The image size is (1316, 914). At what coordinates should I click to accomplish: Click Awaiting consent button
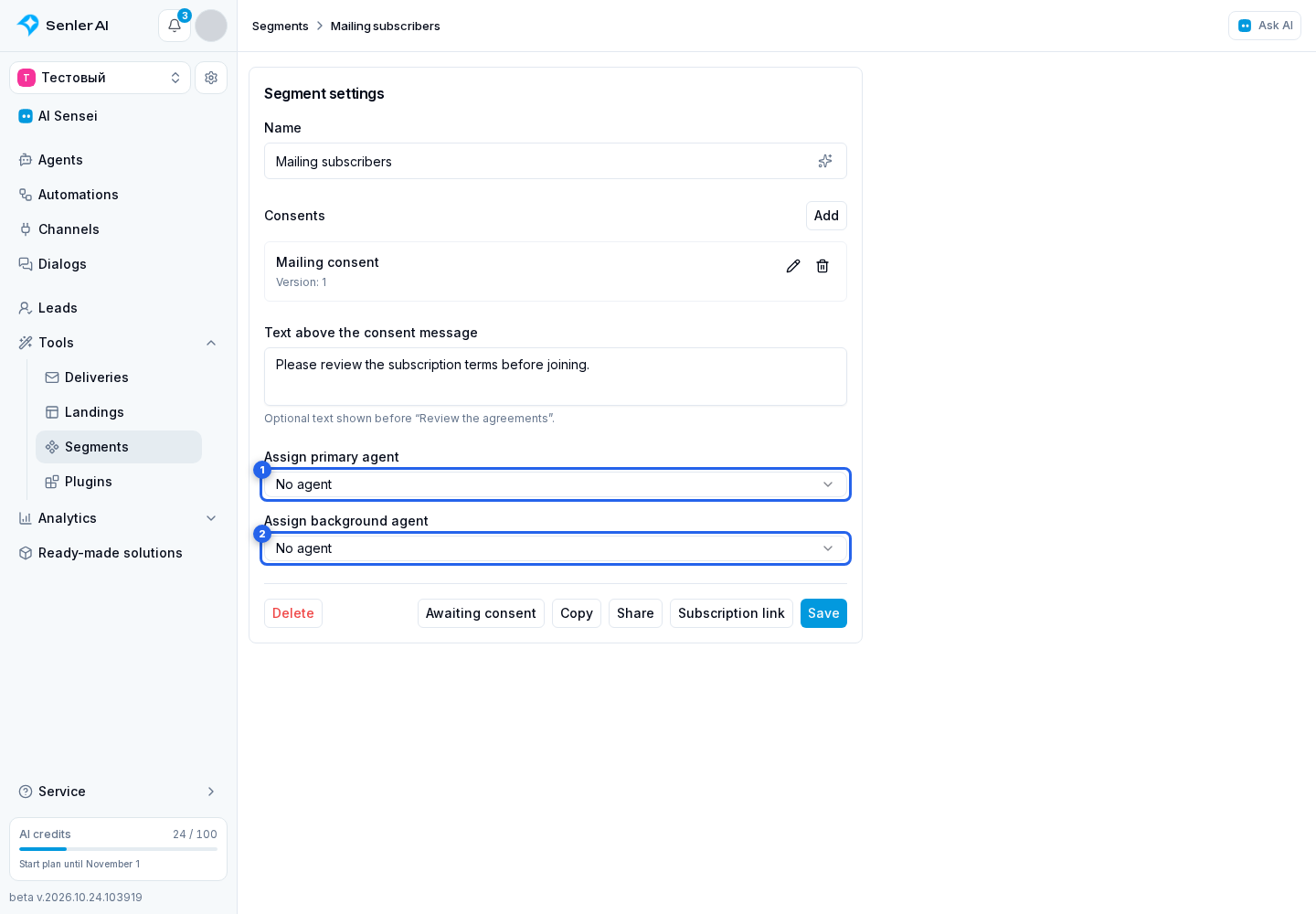coord(481,613)
